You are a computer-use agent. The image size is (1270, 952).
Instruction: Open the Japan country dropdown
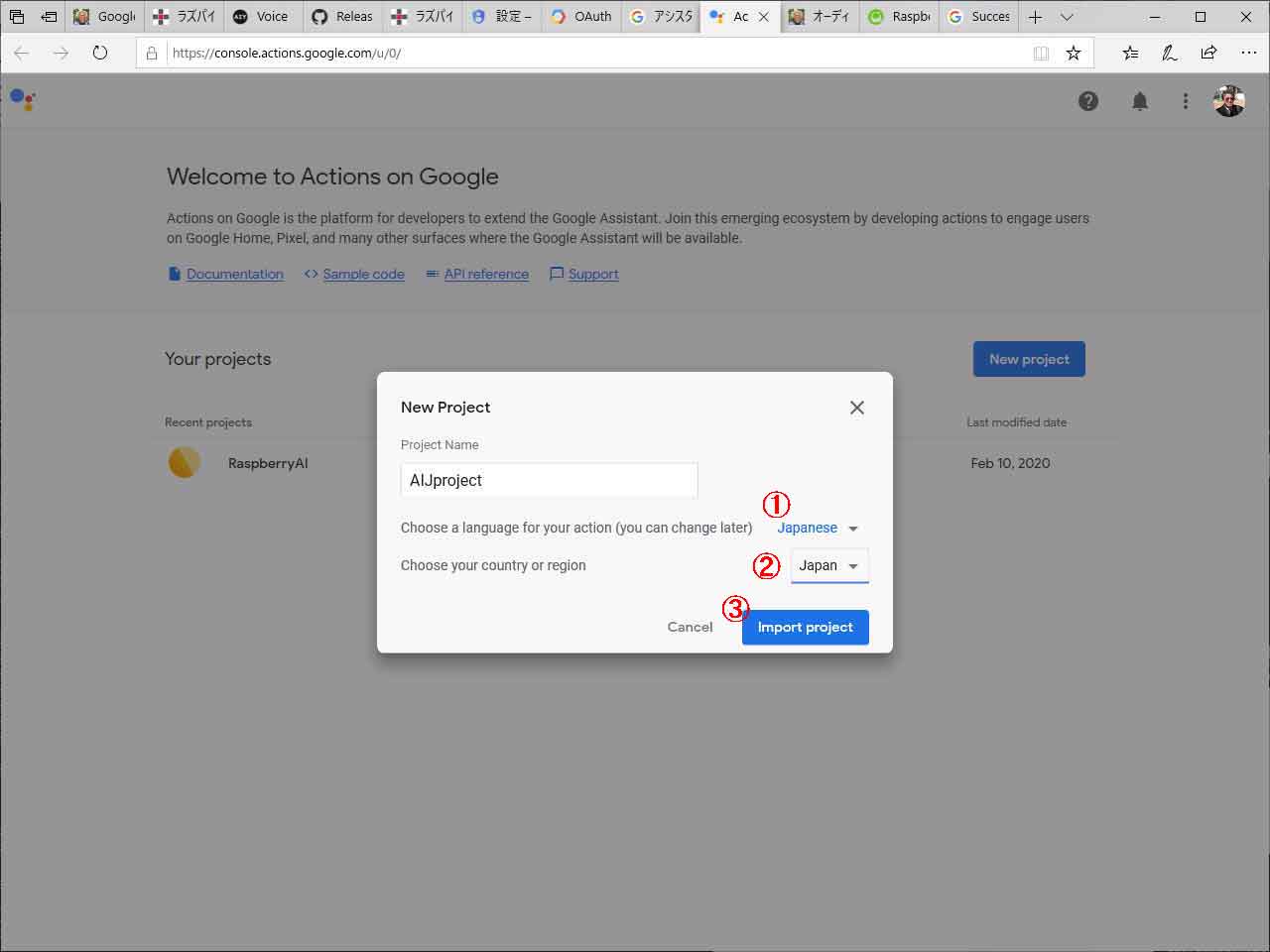point(829,566)
